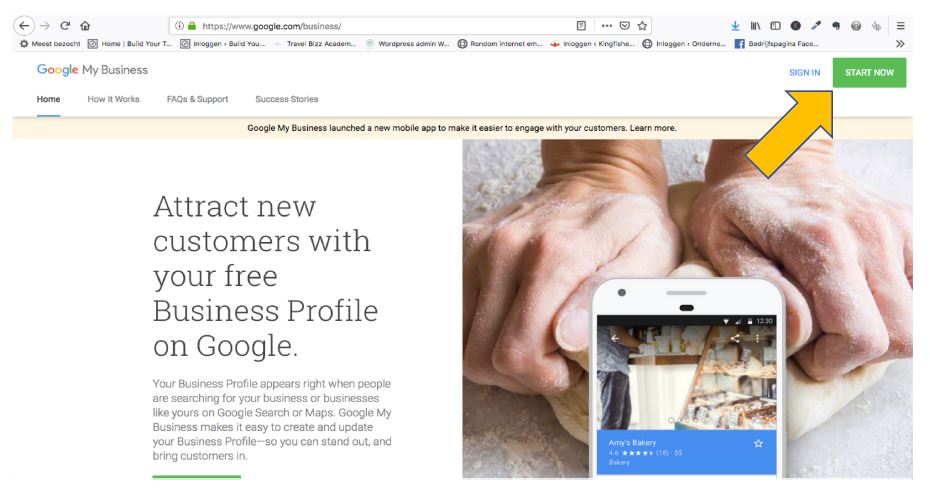Open the Success Stories tab
This screenshot has width=930, height=493.
pos(286,99)
